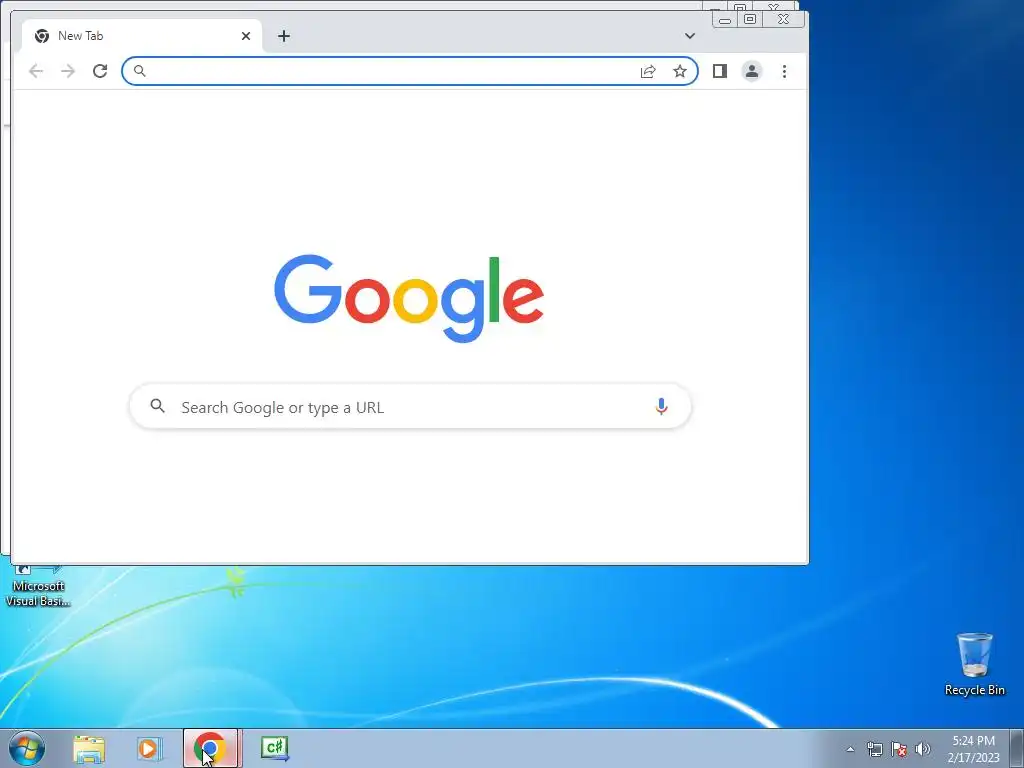Open Windows Explorer from taskbar
Viewport: 1024px width, 768px height.
(x=89, y=748)
